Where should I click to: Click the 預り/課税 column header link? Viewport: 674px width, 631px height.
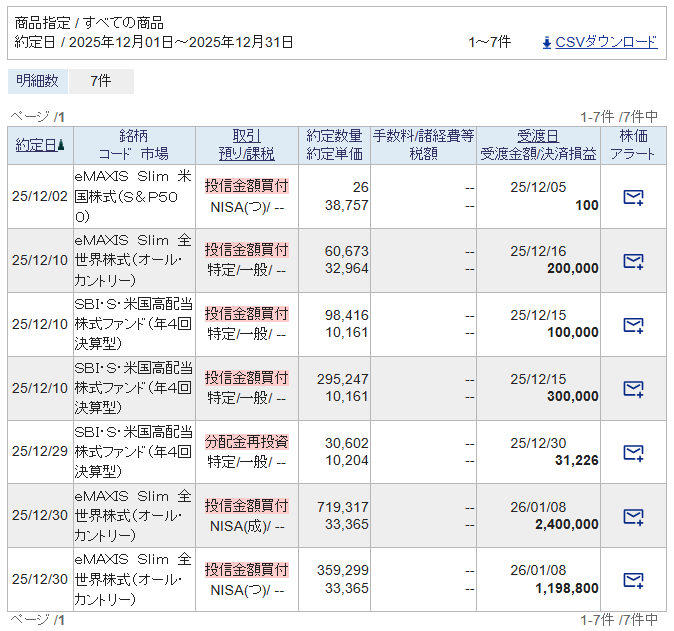tap(246, 154)
